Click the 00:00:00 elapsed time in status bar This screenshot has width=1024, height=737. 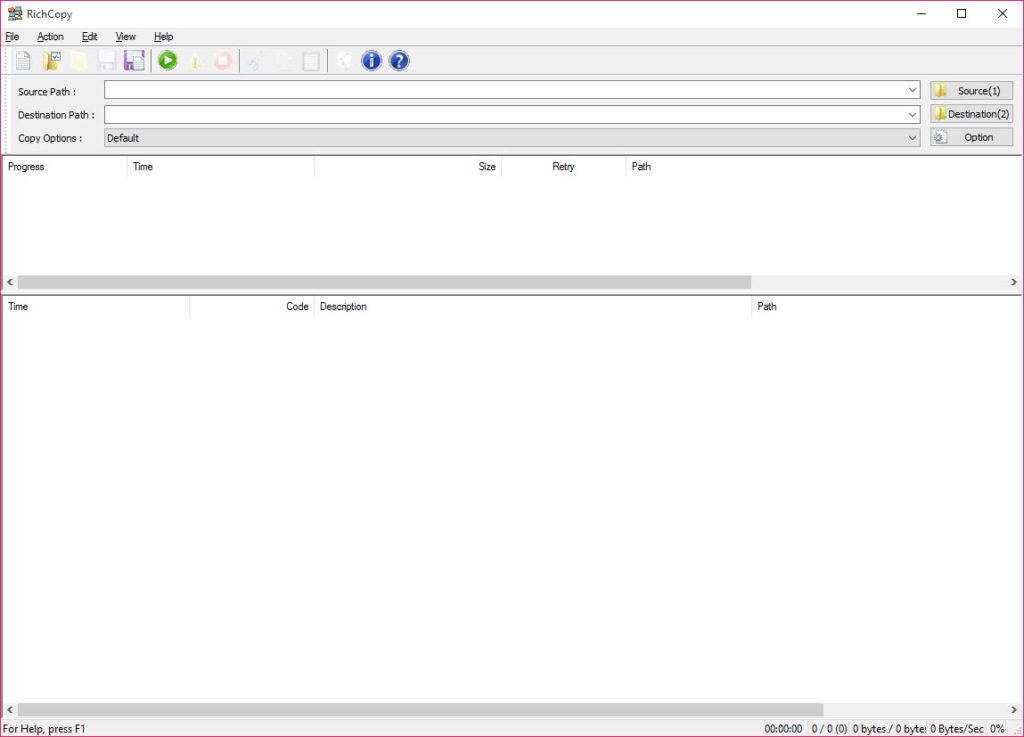tap(783, 729)
